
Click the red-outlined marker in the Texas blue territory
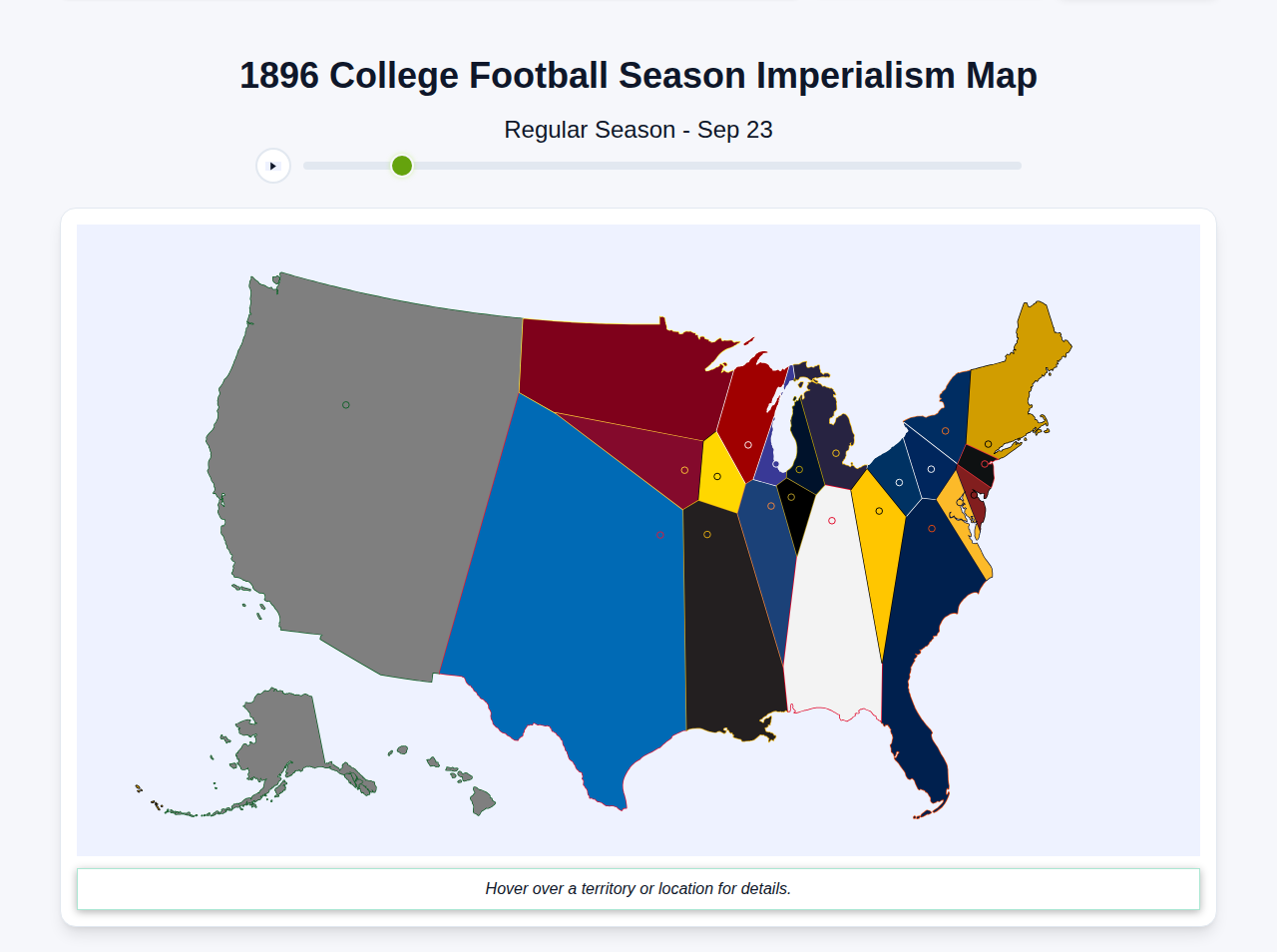[x=660, y=535]
